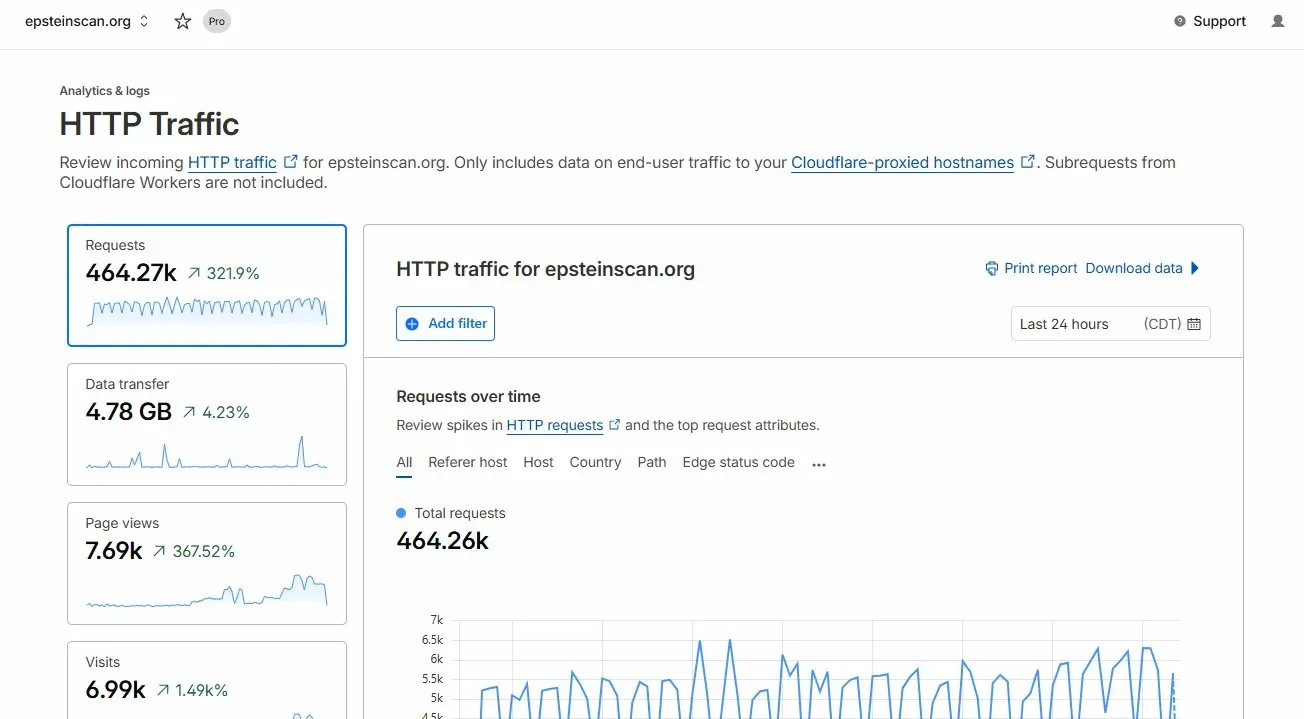Click the 6.5k y-axis label

point(432,640)
